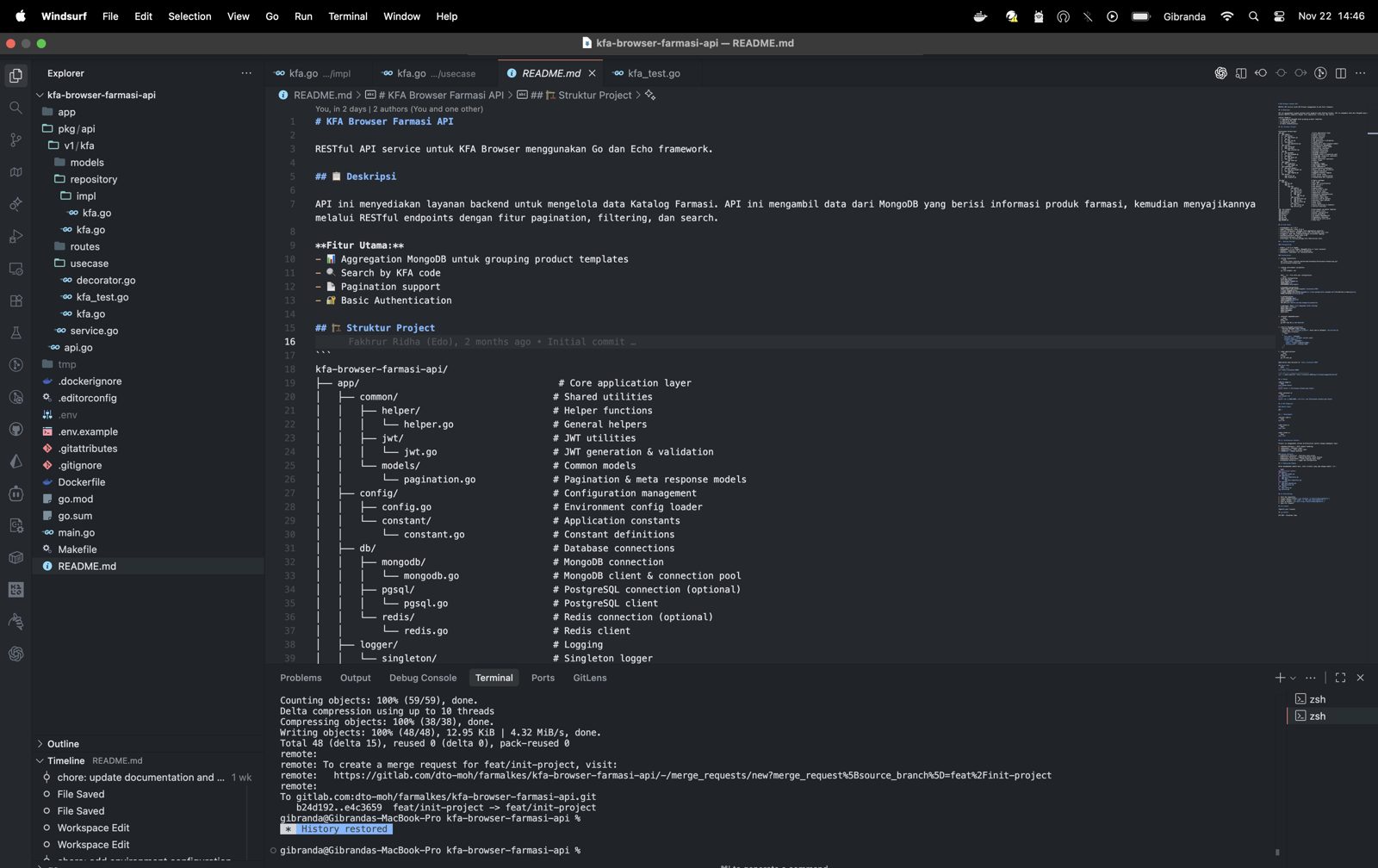The height and width of the screenshot is (868, 1378).
Task: Open the Testing flask view
Action: pos(16,332)
